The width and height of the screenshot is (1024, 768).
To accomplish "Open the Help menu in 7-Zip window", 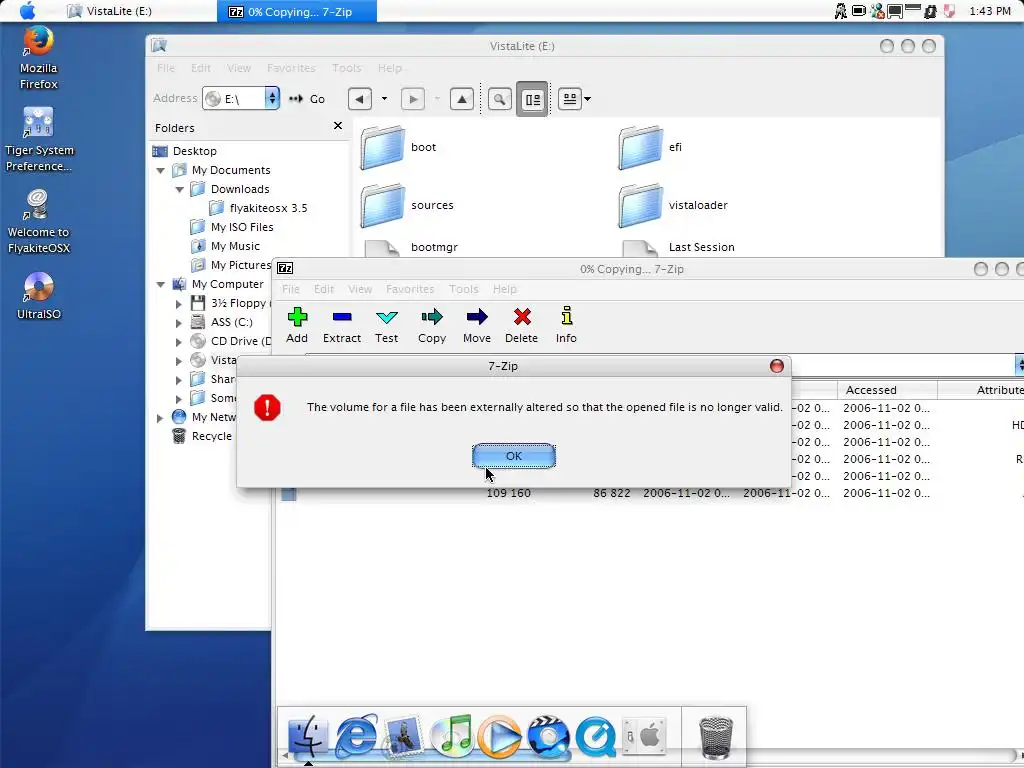I will click(x=504, y=289).
